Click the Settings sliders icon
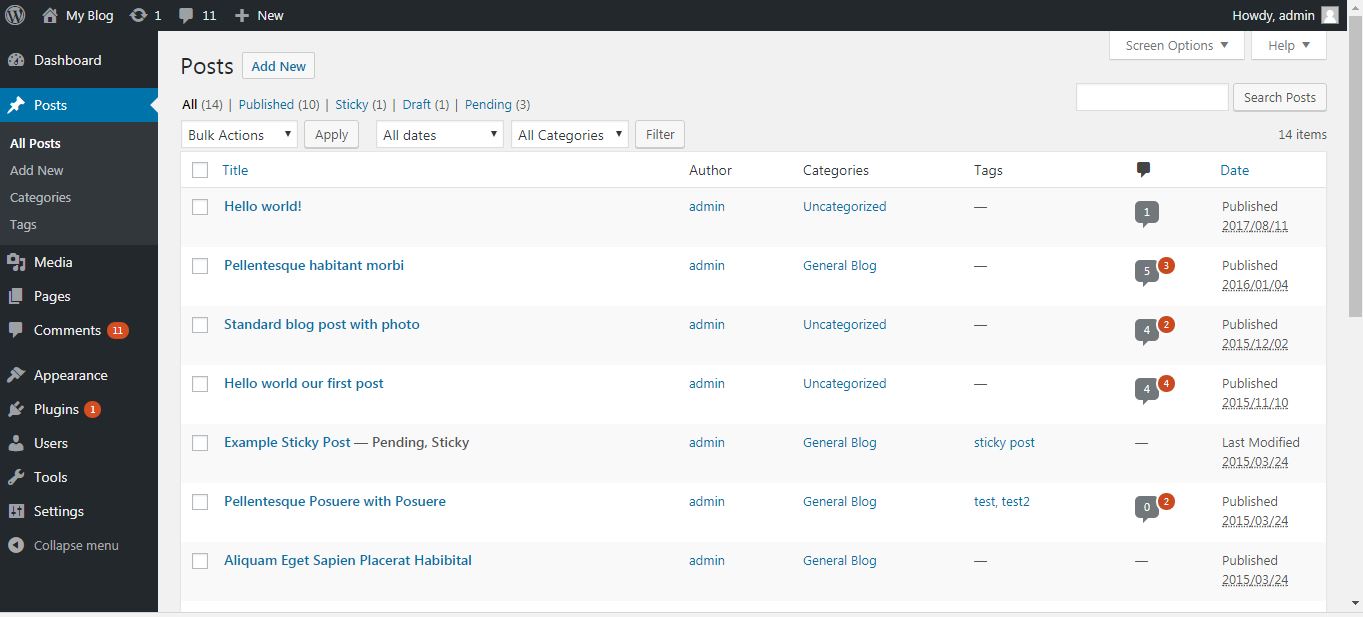The image size is (1363, 617). [x=16, y=511]
